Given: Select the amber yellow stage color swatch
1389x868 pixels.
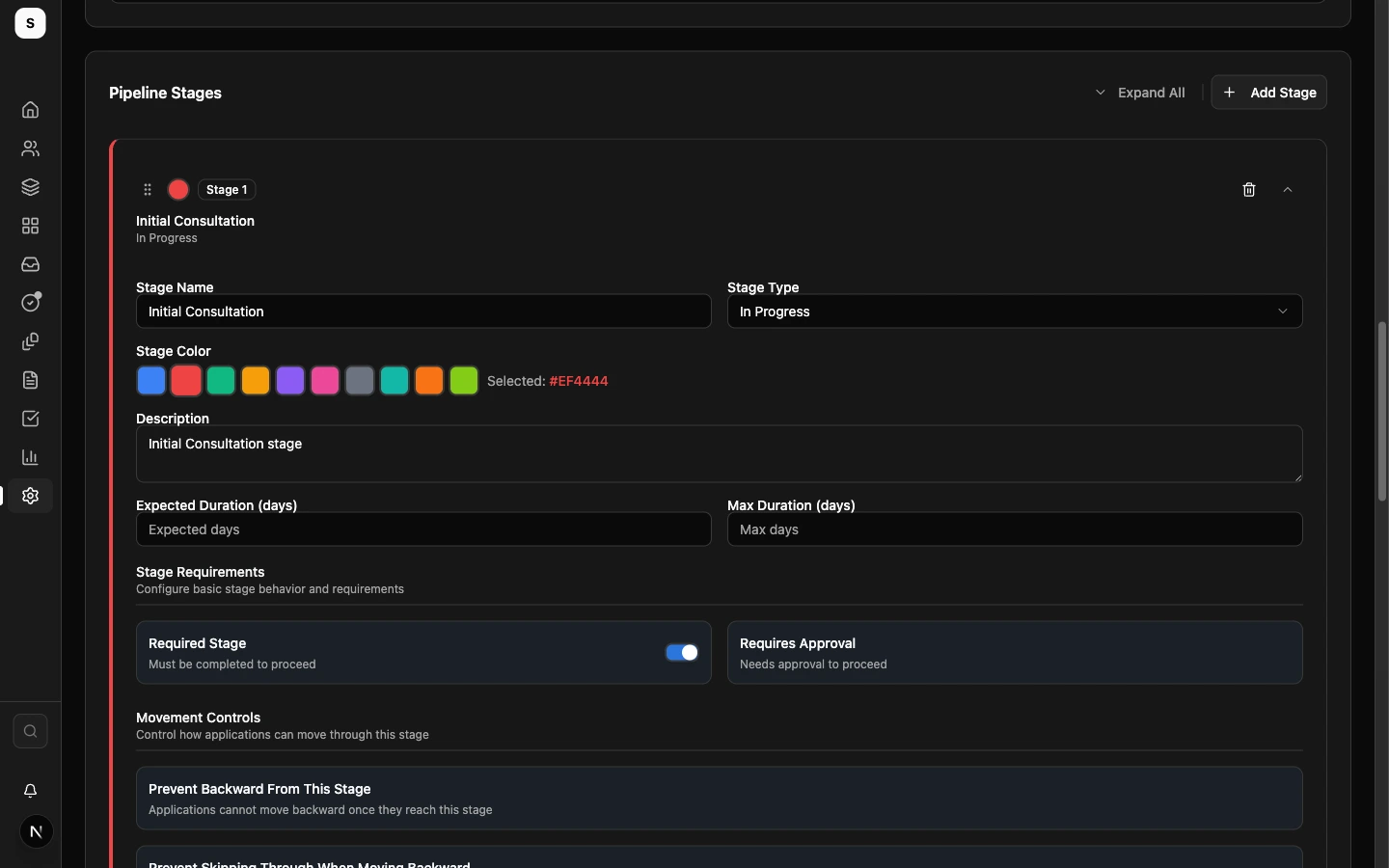Looking at the screenshot, I should [256, 381].
